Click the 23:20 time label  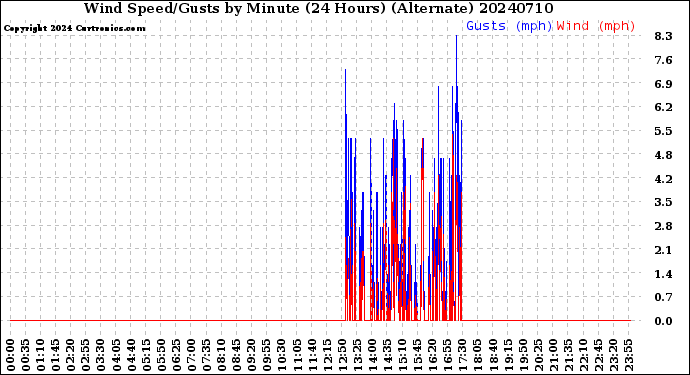(x=613, y=355)
